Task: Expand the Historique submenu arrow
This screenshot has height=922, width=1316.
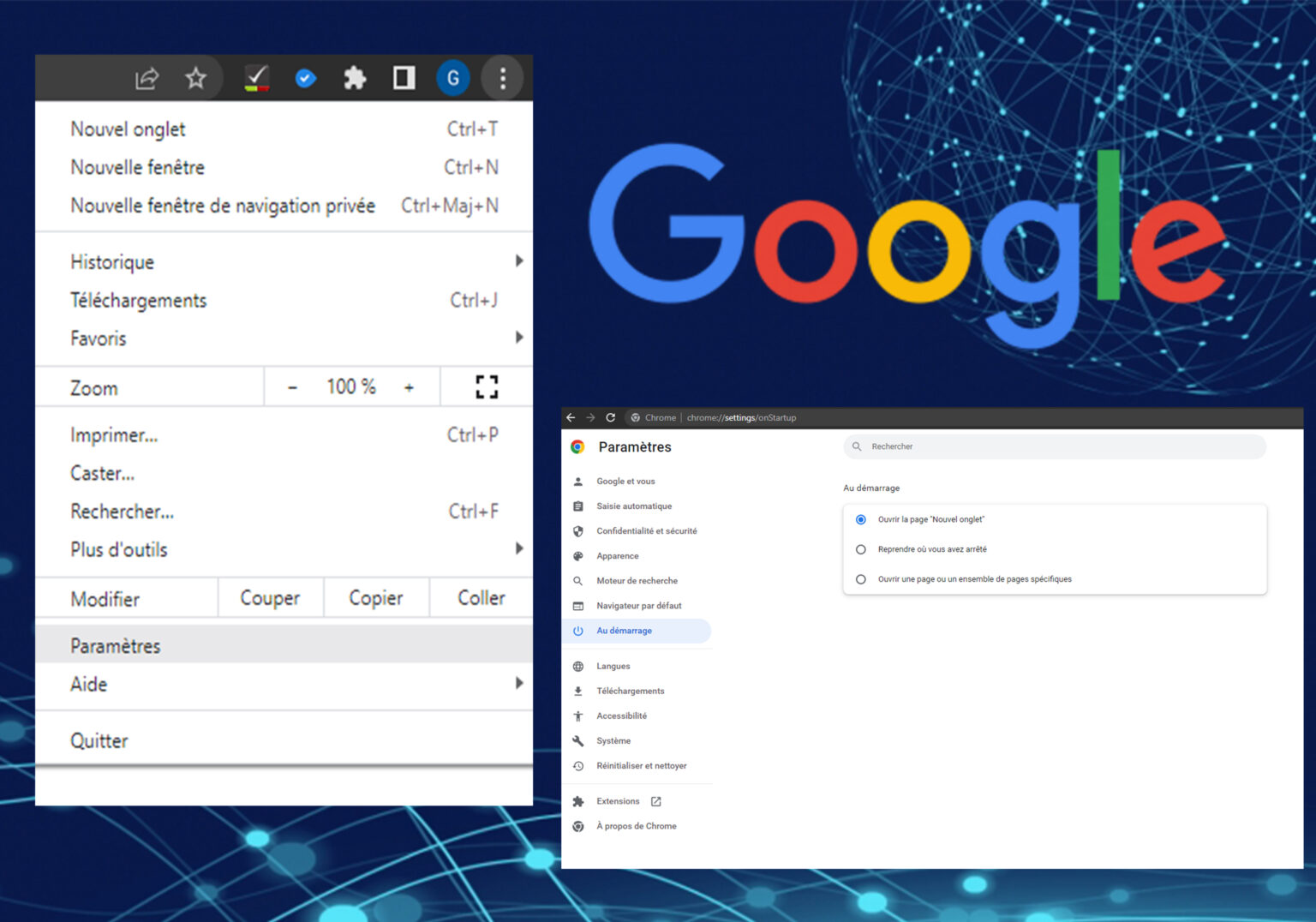Action: tap(519, 260)
